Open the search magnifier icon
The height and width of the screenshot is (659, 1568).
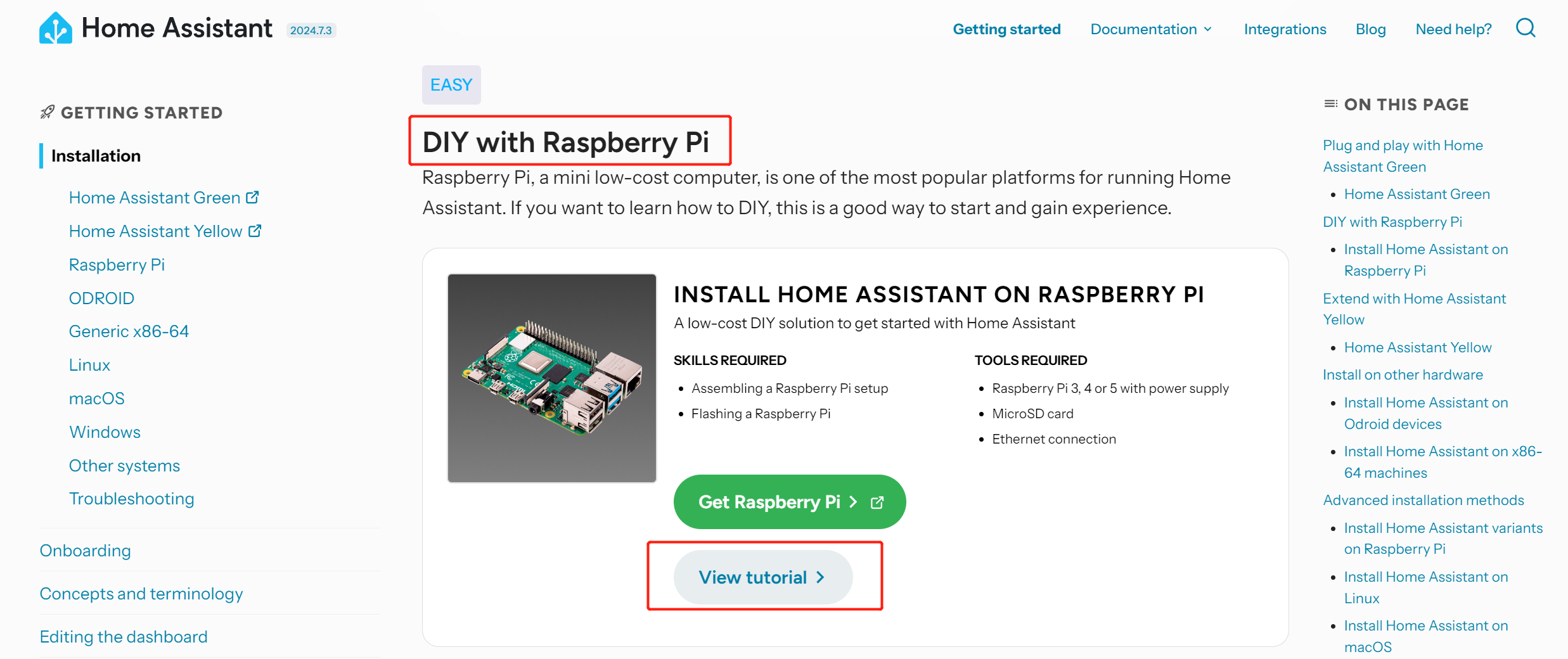[1526, 28]
